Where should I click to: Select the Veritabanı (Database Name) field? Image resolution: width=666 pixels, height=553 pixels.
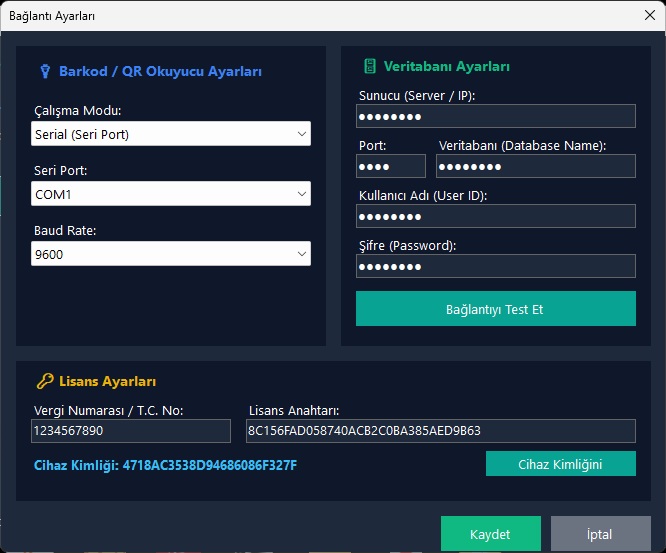tap(536, 166)
